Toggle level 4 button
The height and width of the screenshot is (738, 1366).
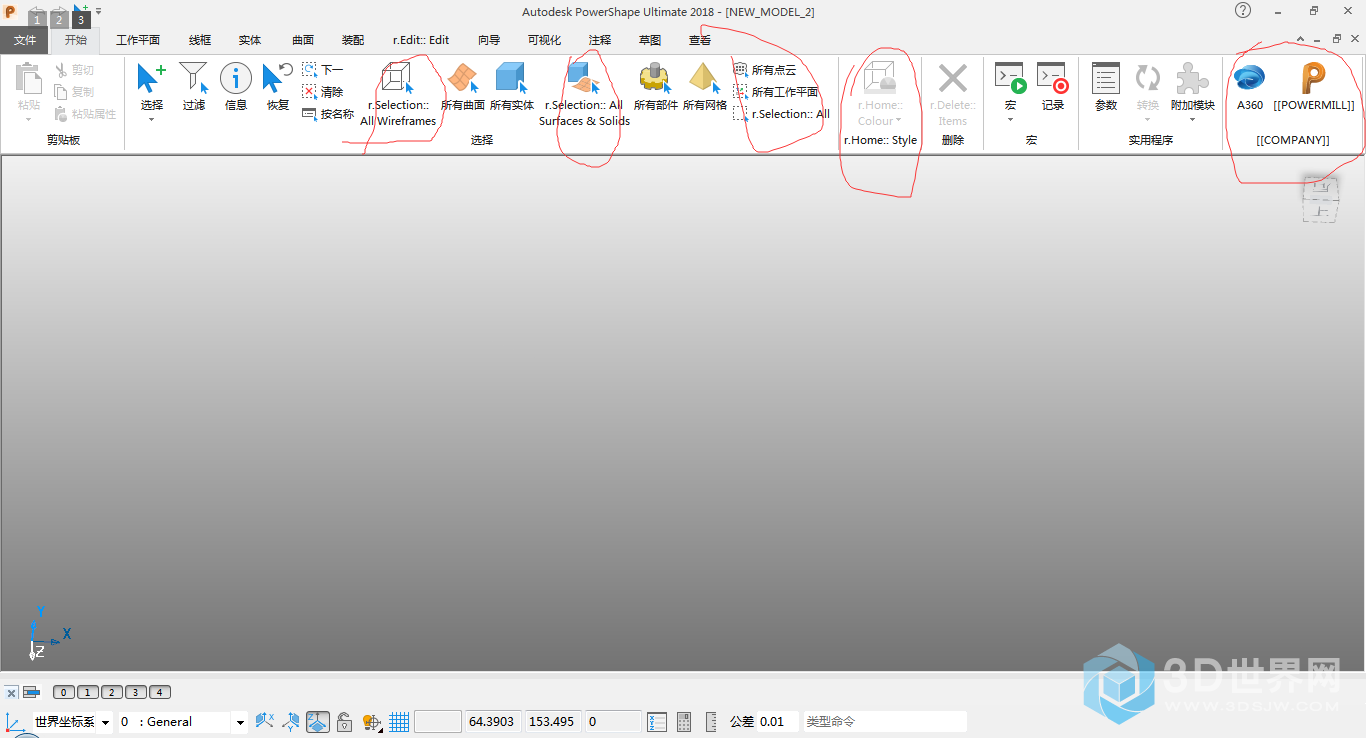click(x=160, y=692)
